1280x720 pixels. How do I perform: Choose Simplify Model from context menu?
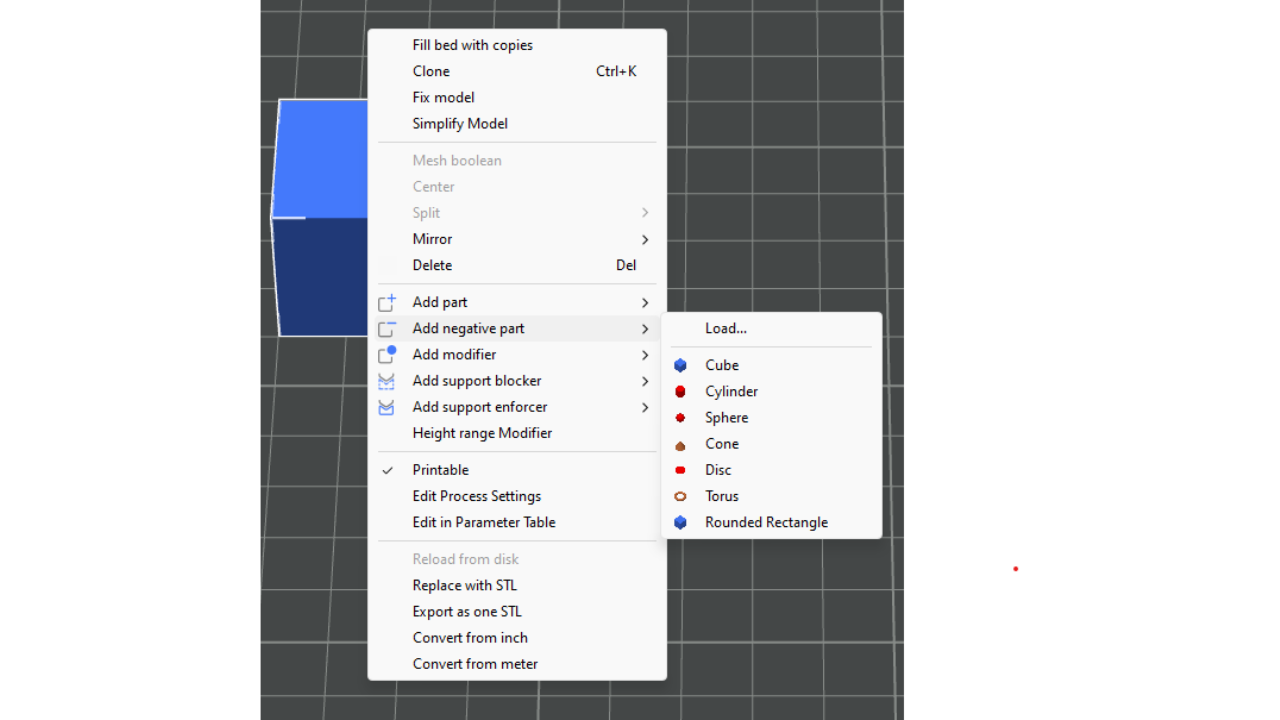(x=460, y=124)
